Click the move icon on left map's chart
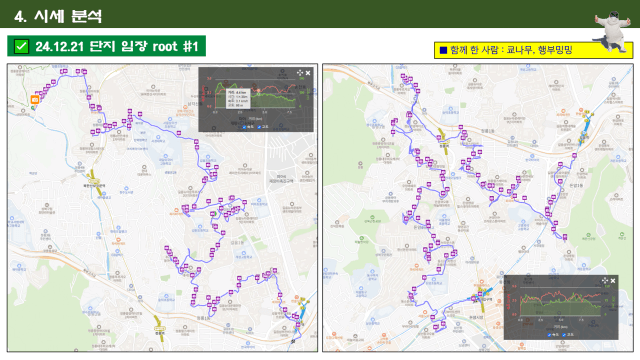The height and width of the screenshot is (360, 640). click(300, 73)
